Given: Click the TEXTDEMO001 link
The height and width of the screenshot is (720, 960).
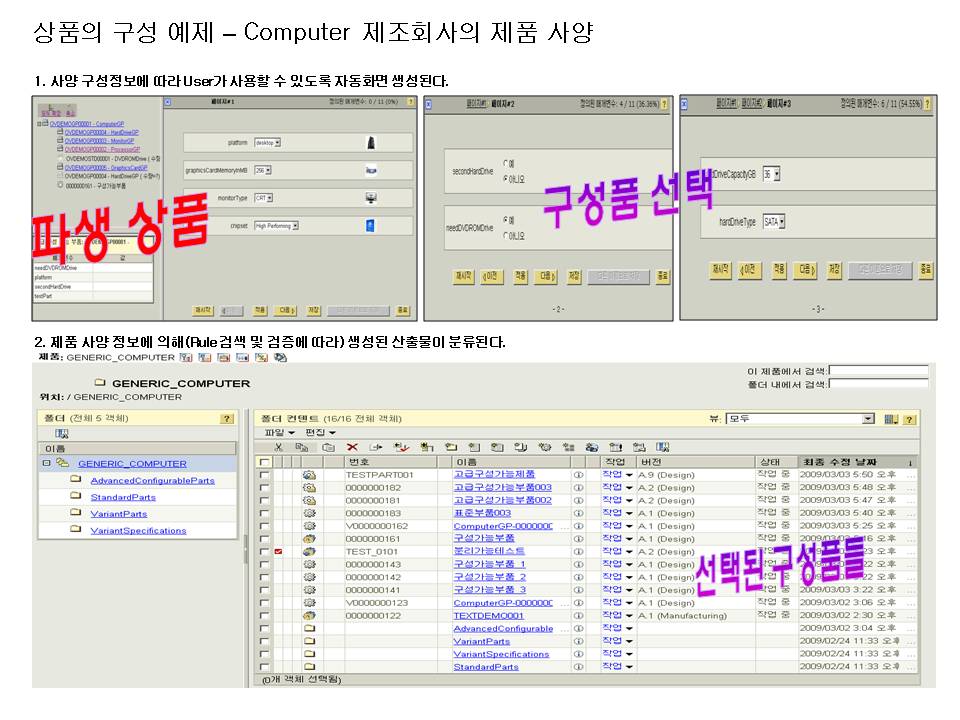Looking at the screenshot, I should tap(489, 616).
